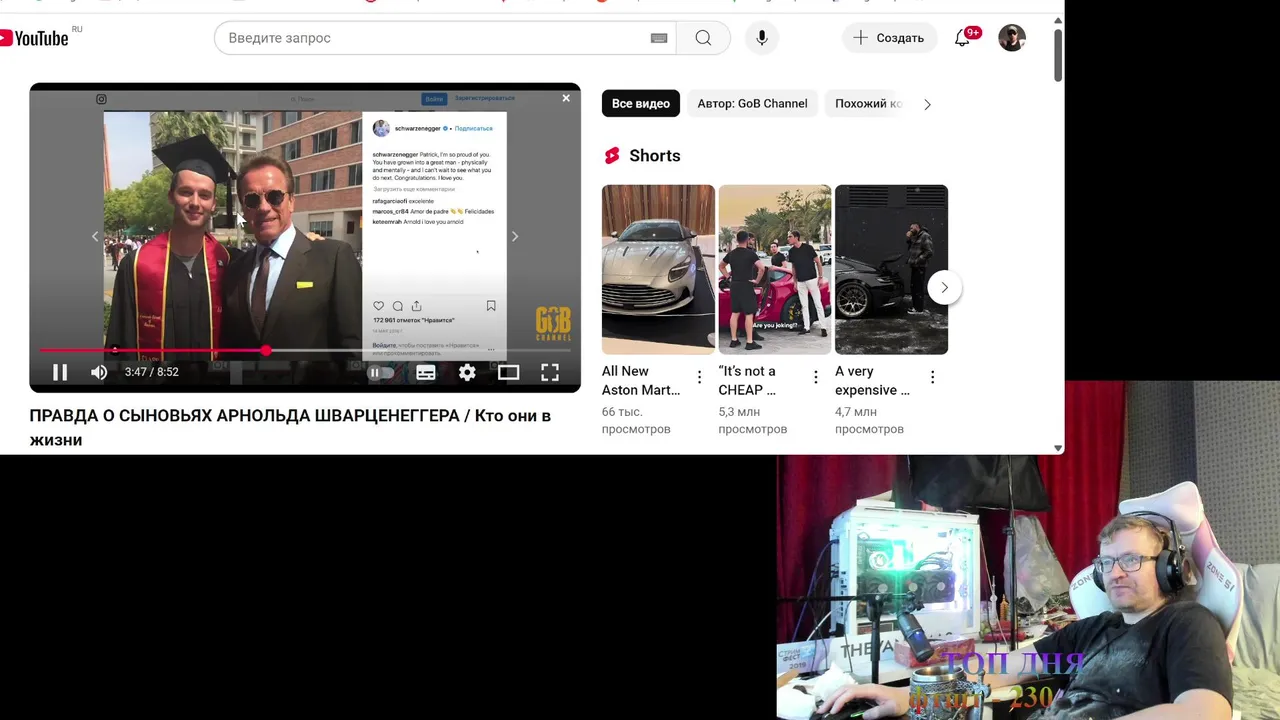
Task: Select the 'Все видео' chip
Action: point(641,104)
